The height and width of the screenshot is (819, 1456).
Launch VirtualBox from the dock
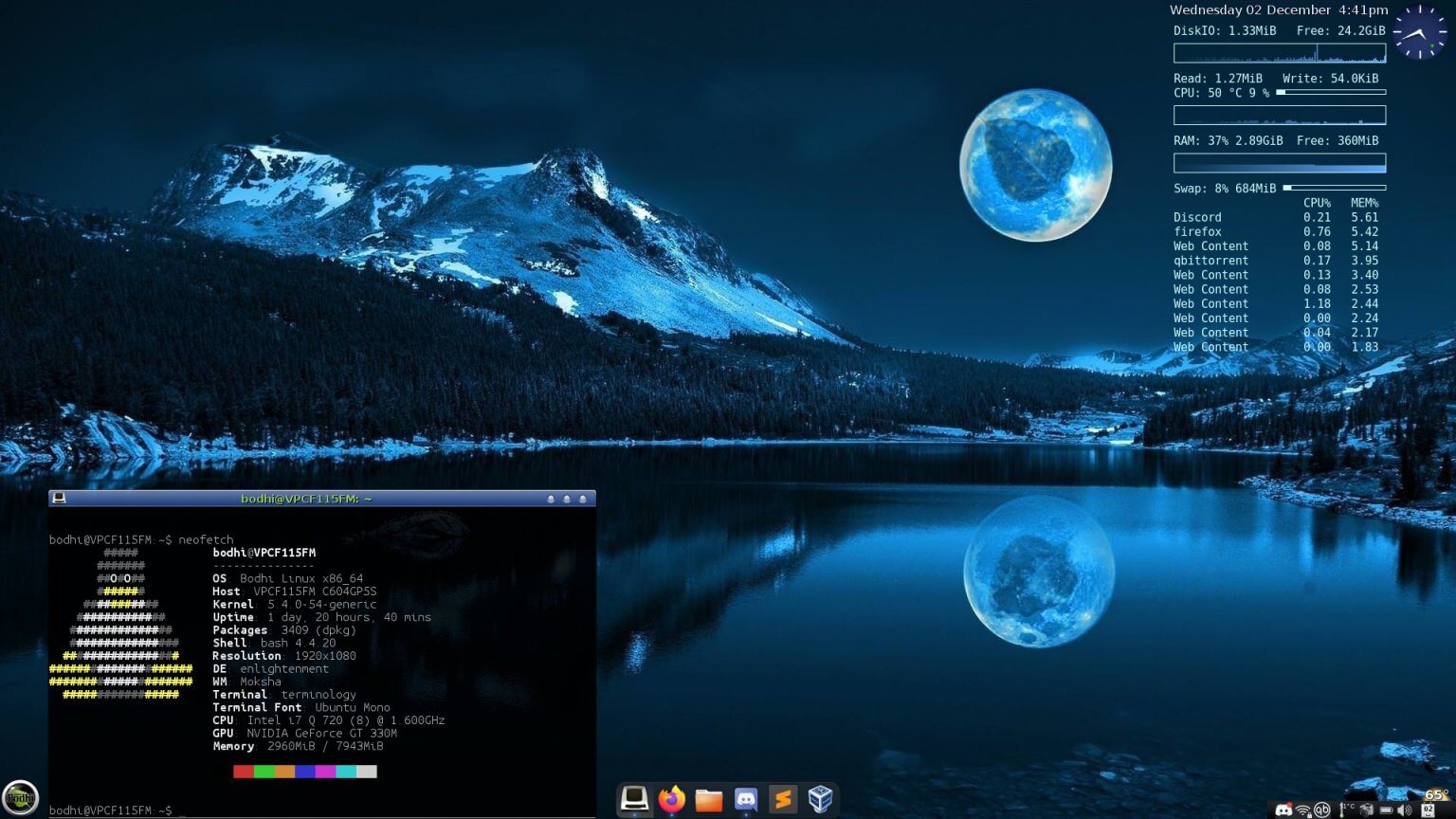(x=818, y=799)
